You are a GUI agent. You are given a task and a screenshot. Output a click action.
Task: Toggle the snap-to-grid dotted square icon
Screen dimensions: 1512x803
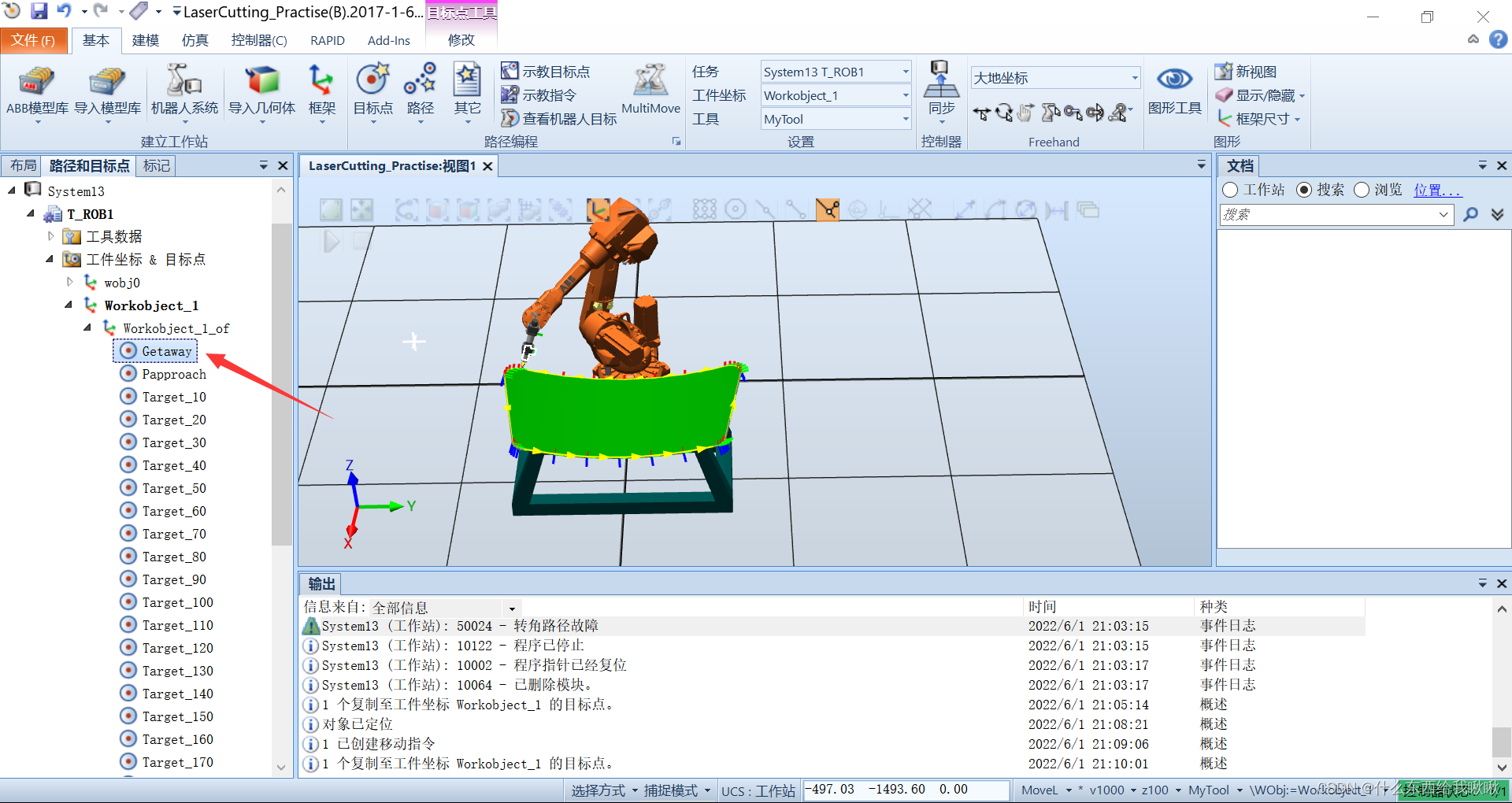[704, 209]
